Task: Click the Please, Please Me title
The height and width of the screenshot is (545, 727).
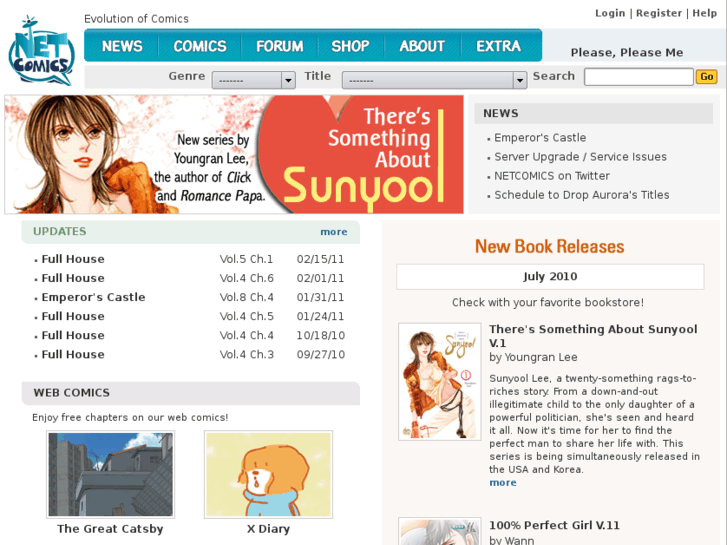Action: coord(627,52)
